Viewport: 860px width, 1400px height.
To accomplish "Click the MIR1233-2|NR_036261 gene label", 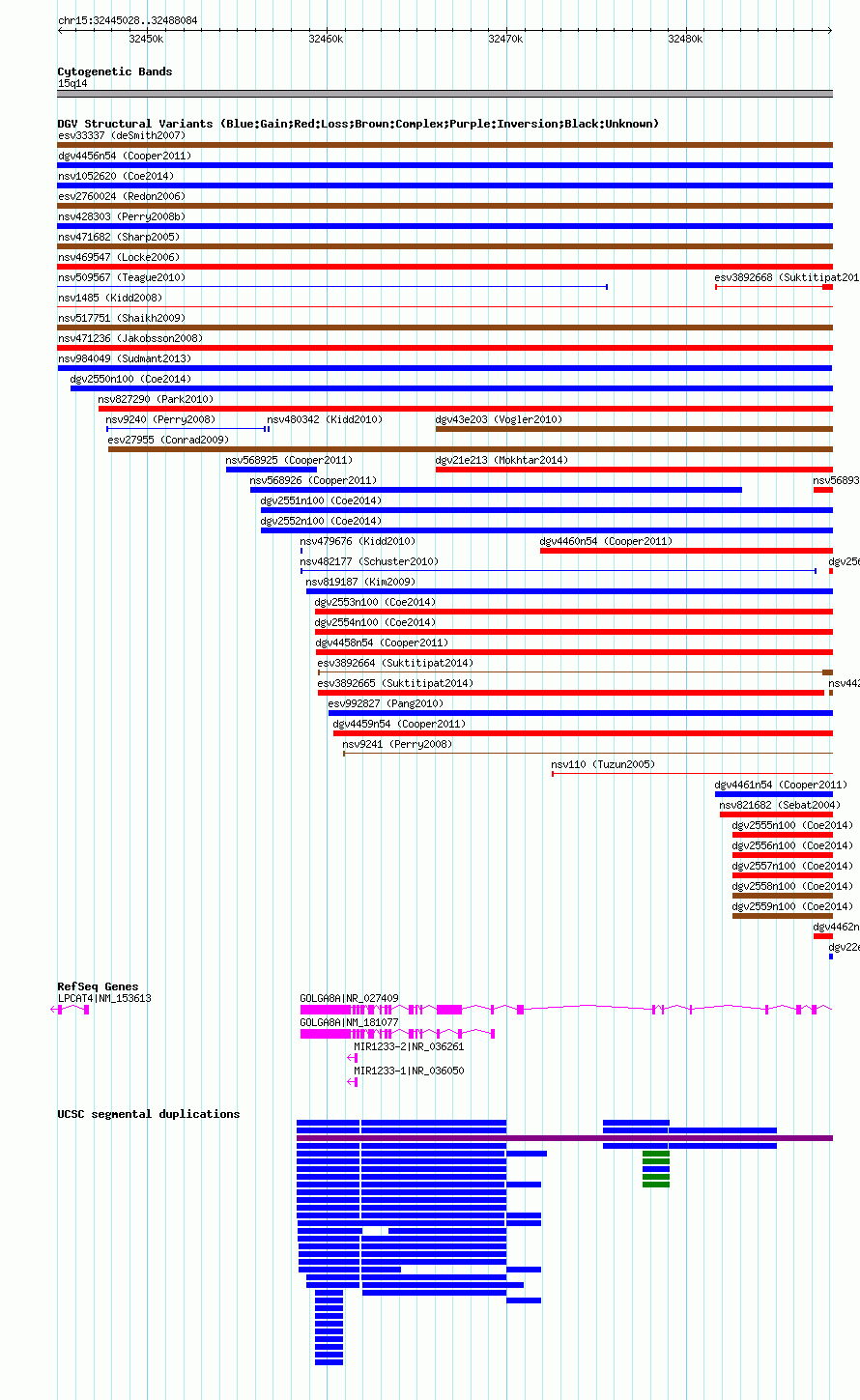I will tap(409, 1046).
